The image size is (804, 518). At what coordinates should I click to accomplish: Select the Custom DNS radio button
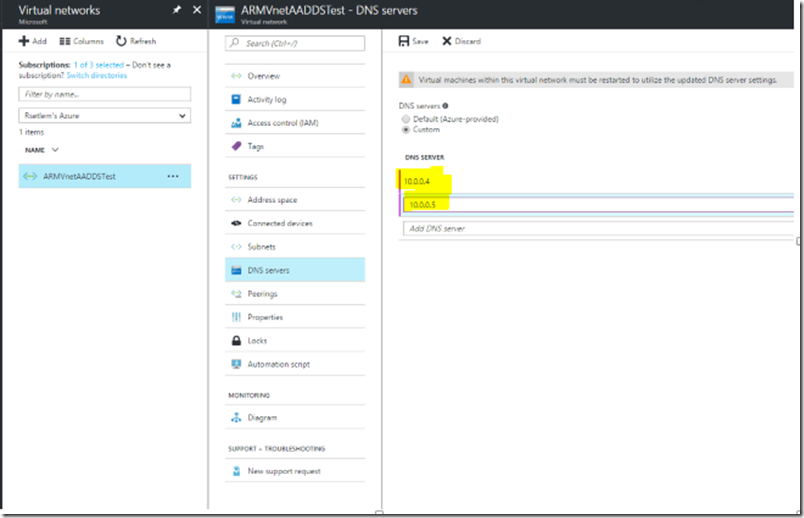406,130
